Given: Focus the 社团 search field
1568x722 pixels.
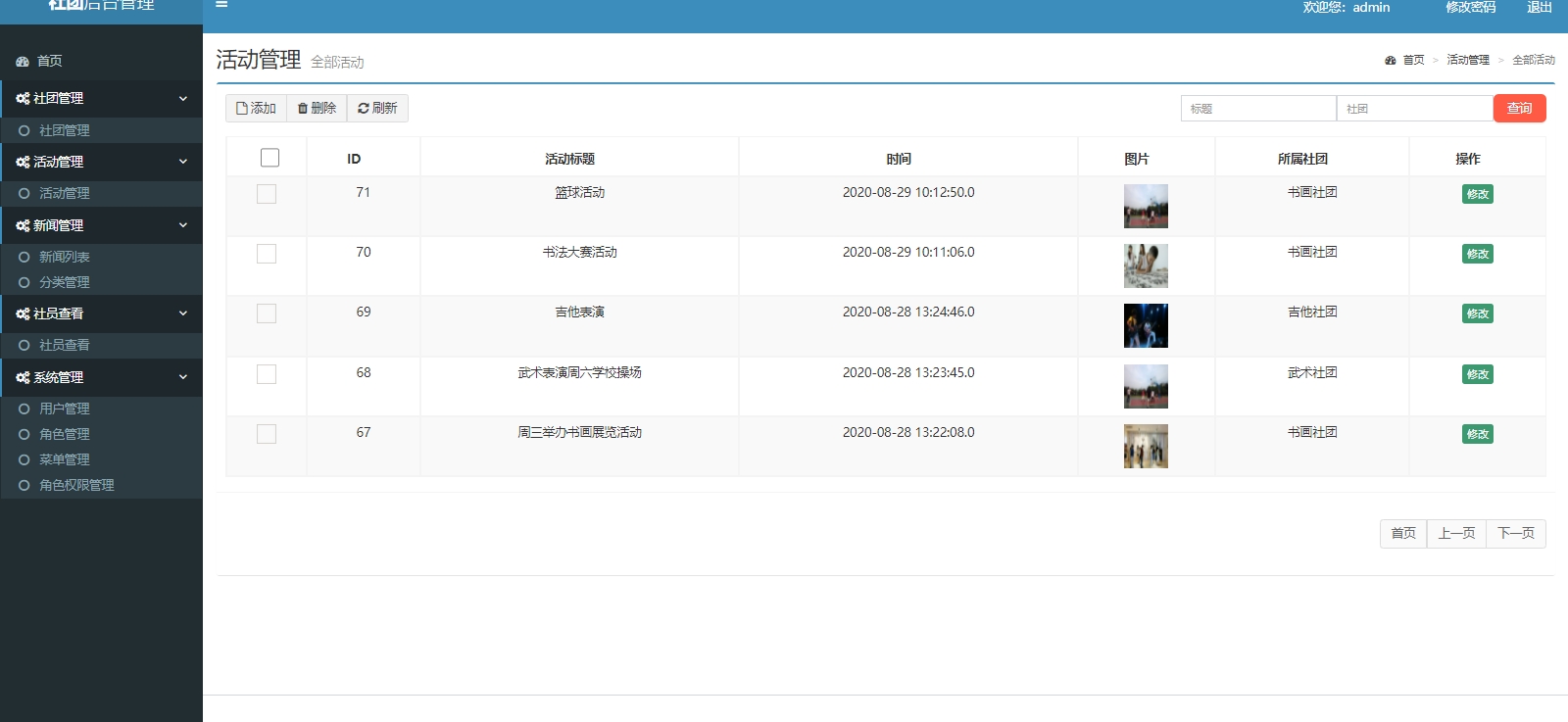Looking at the screenshot, I should 1415,109.
